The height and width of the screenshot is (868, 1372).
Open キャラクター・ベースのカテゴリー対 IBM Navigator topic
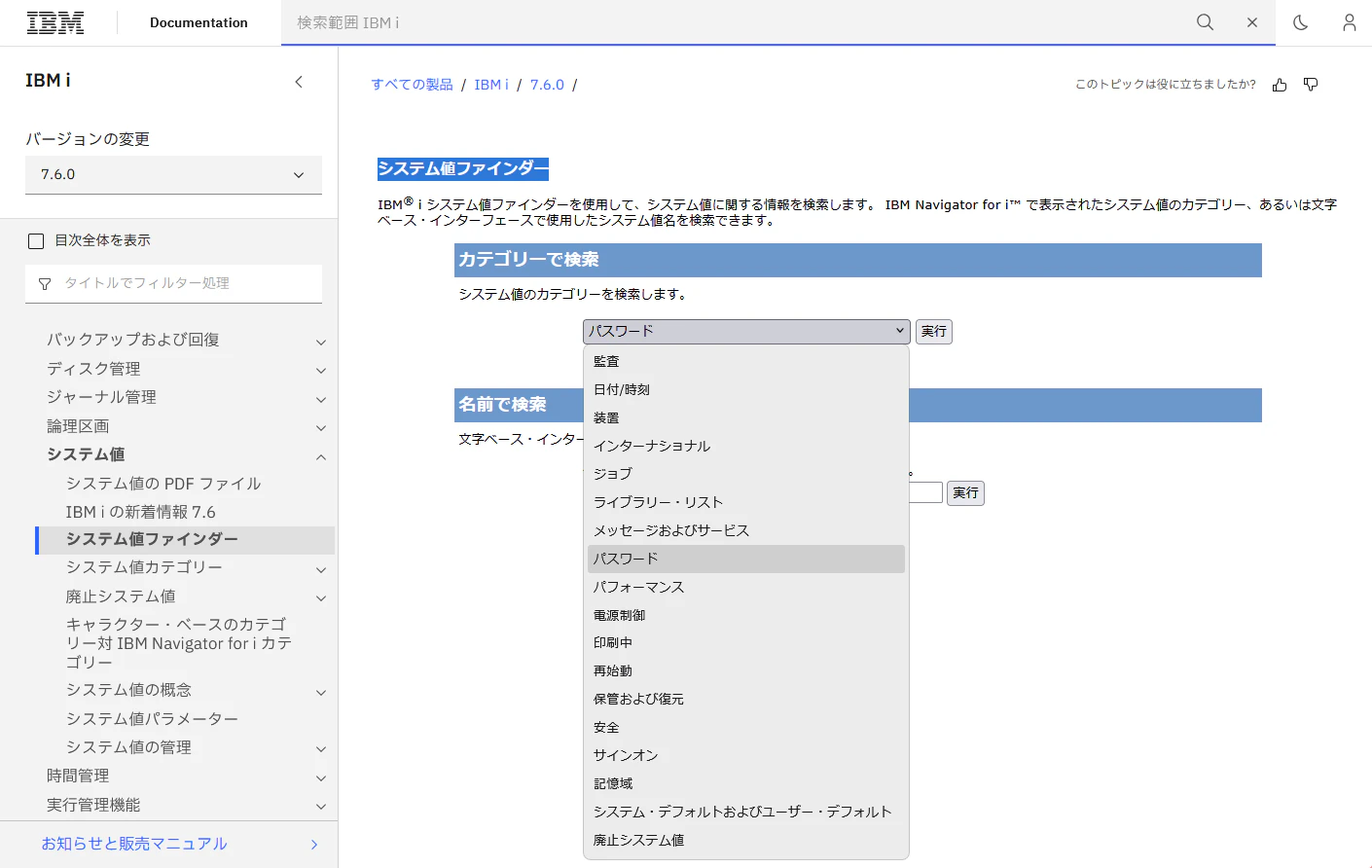[179, 643]
